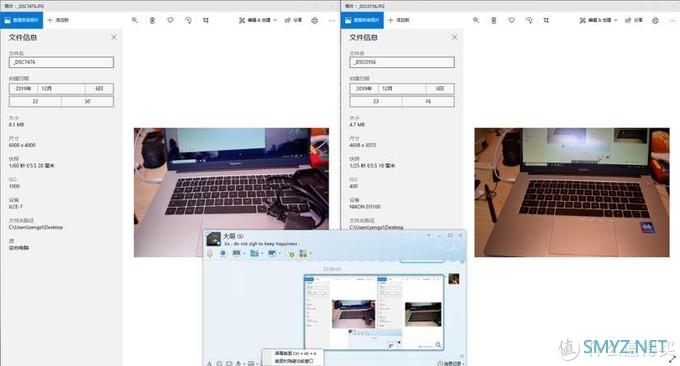Open minute 16 time dropdown in right panel
Viewport: 680px width, 366px height.
point(428,101)
